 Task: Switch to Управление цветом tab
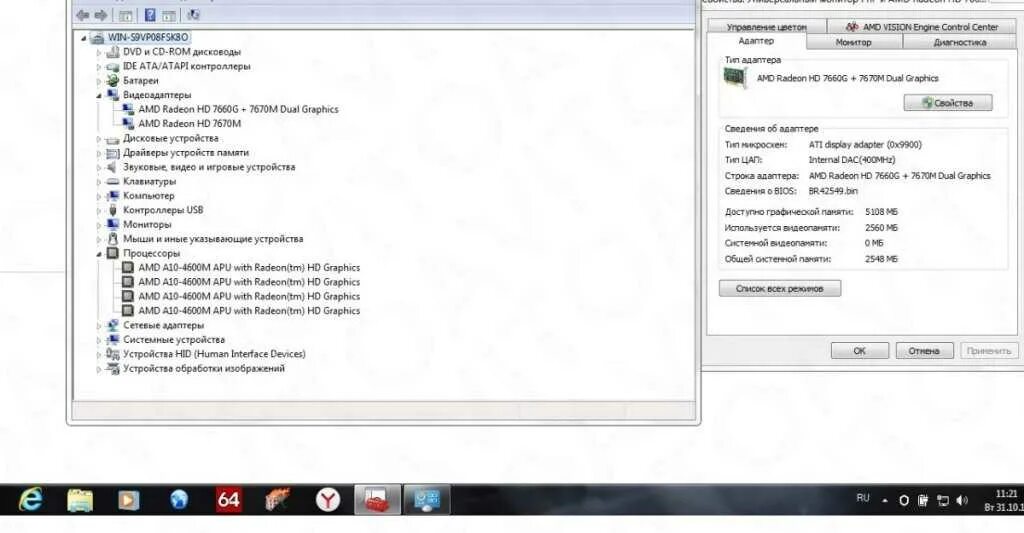pos(767,27)
